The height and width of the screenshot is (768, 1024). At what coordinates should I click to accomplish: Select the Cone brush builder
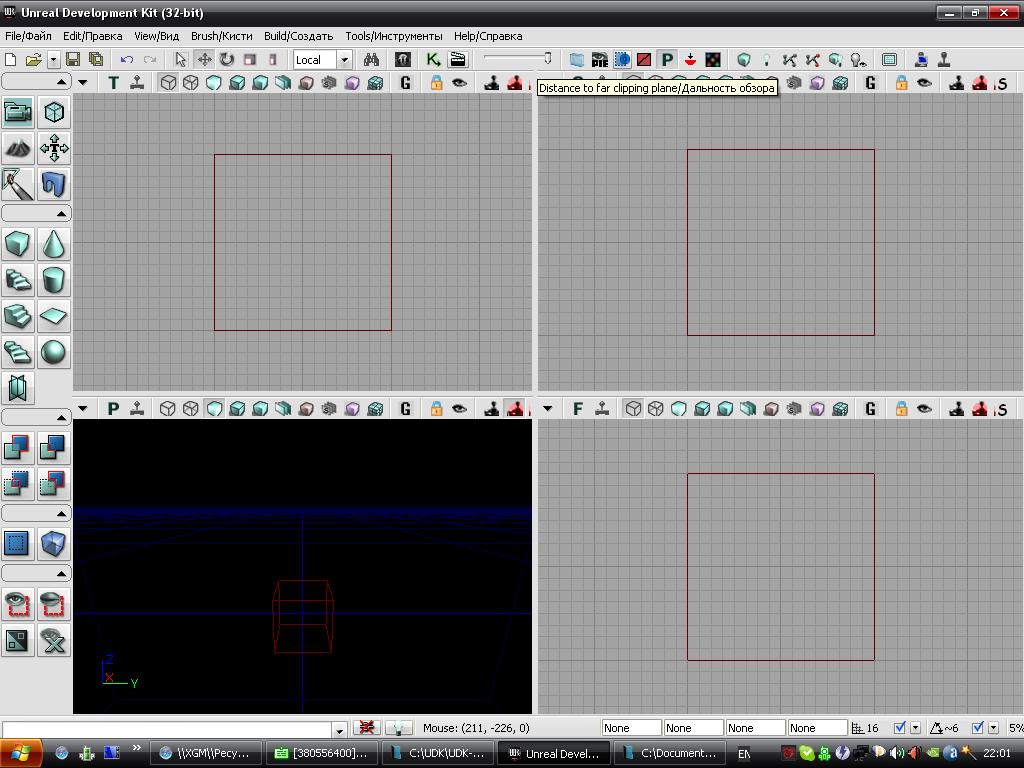(53, 244)
